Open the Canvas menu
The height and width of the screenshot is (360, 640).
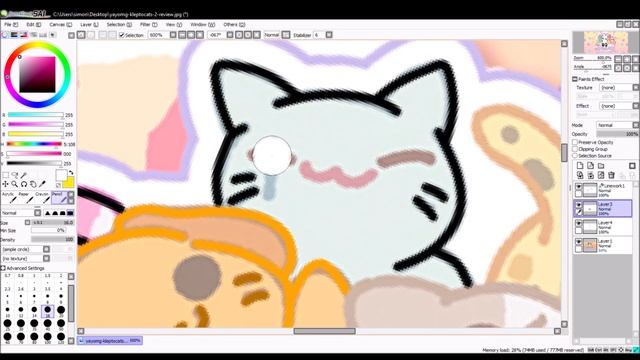pos(60,24)
